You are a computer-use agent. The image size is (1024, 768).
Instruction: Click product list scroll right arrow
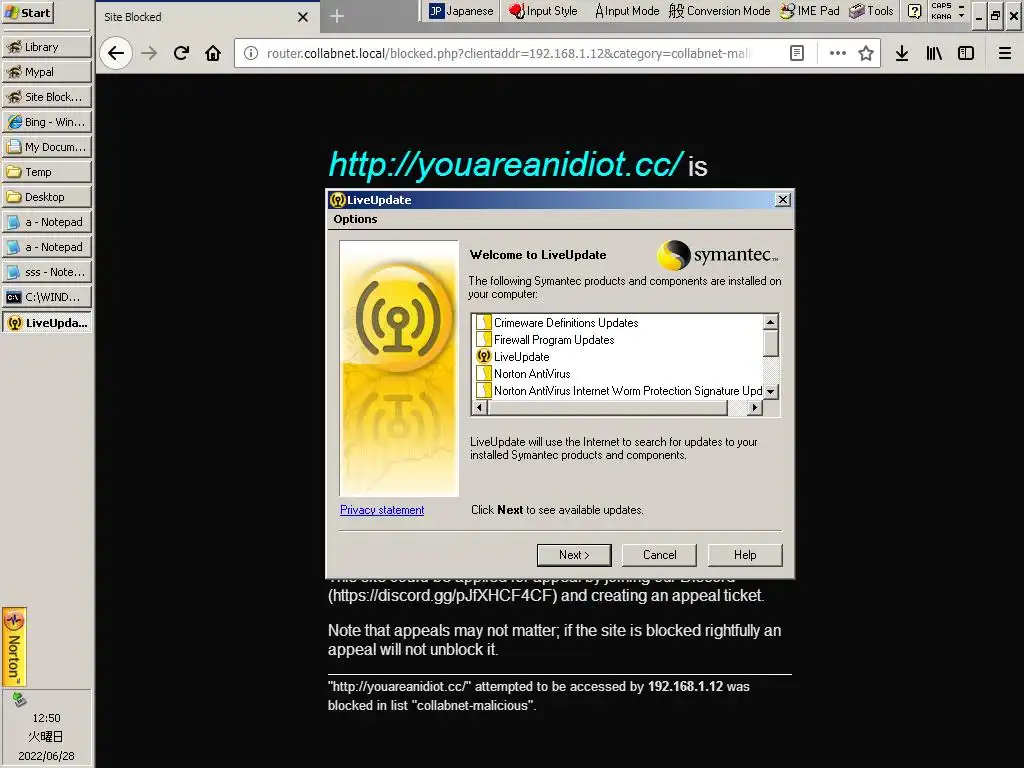(x=755, y=407)
